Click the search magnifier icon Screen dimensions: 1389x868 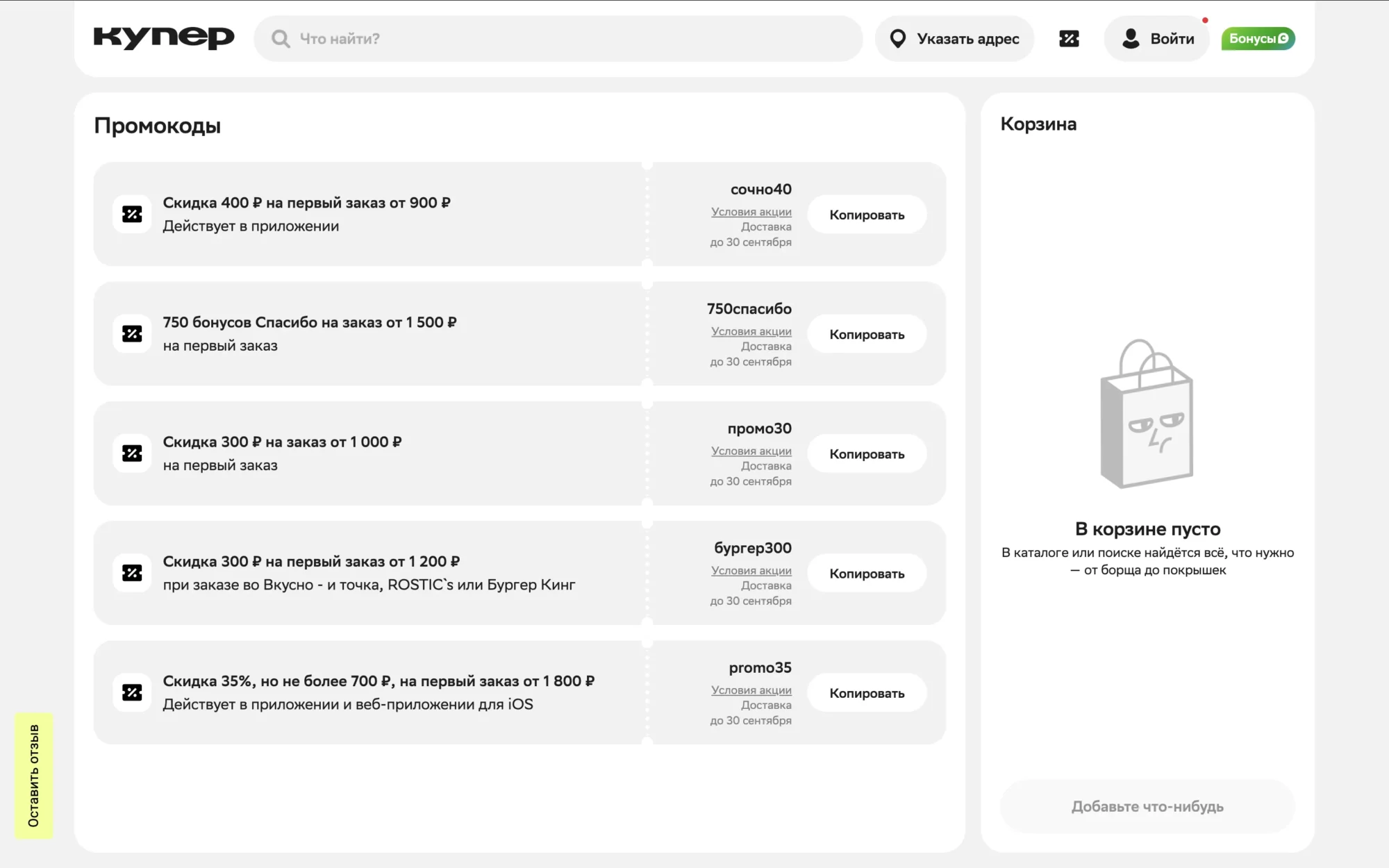[x=281, y=39]
